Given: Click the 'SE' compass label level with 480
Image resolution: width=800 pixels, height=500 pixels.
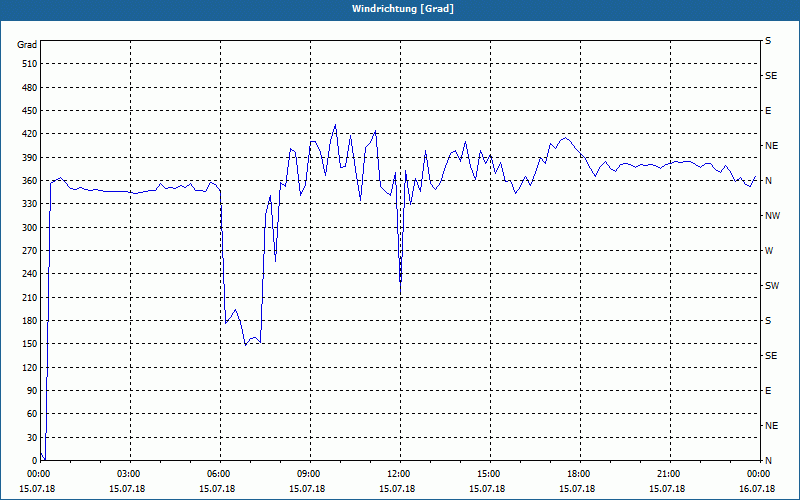Looking at the screenshot, I should coord(771,76).
